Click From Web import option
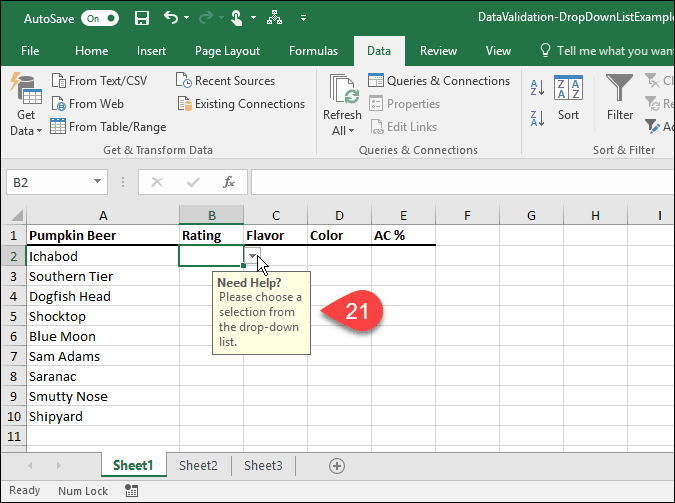The height and width of the screenshot is (503, 675). (88, 104)
